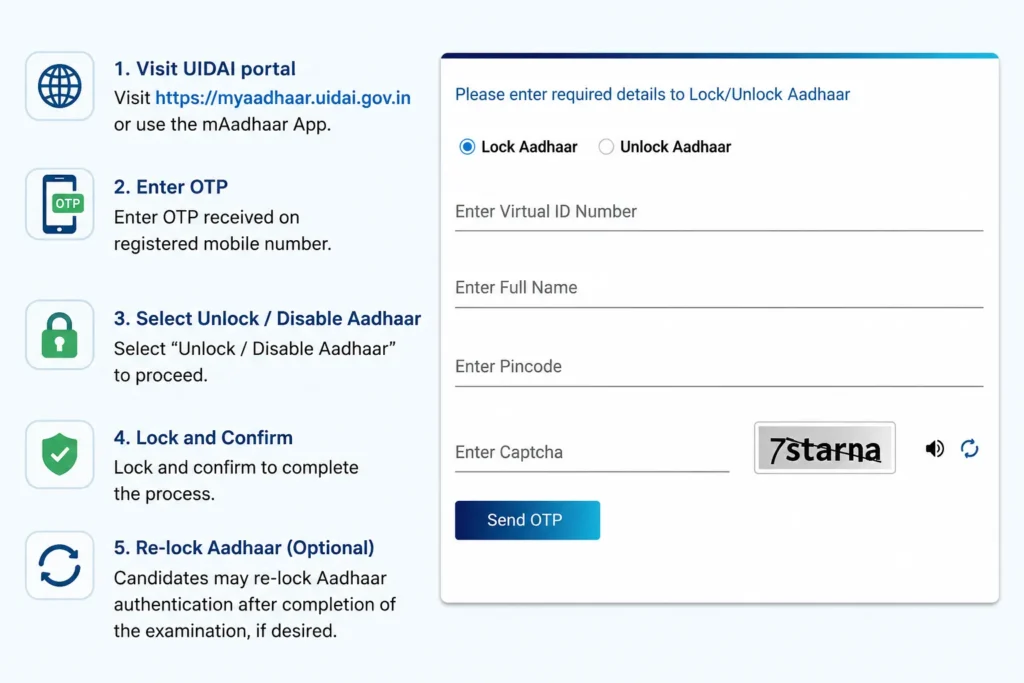
Task: Click the '1. Visit UIDAI portal' heading
Action: (204, 69)
